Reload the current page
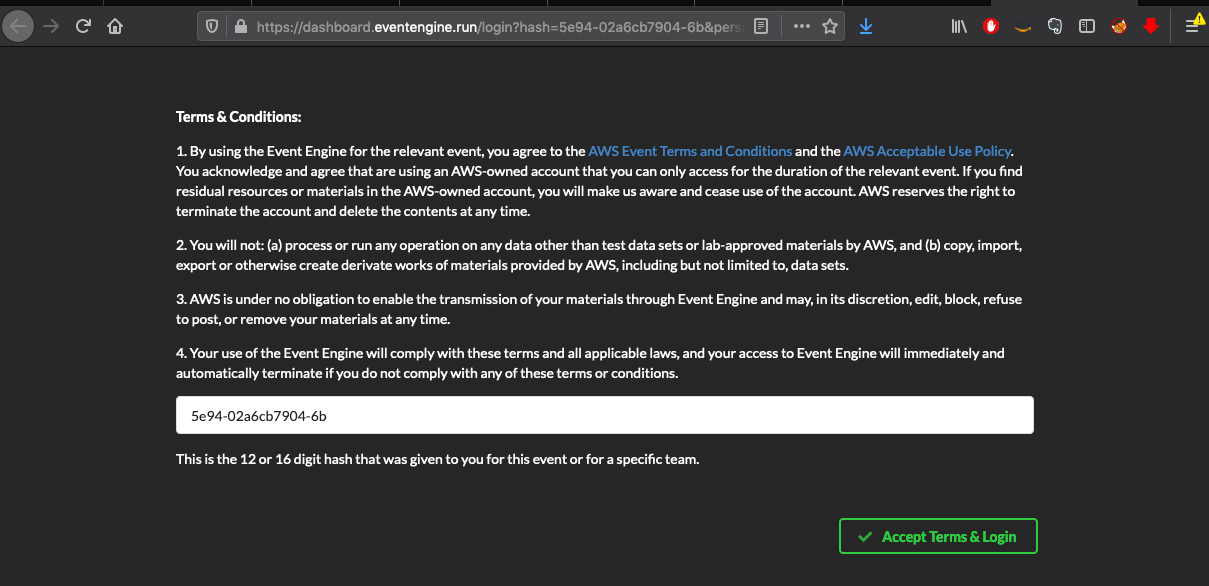Screen dimensions: 1209x586 [x=83, y=27]
